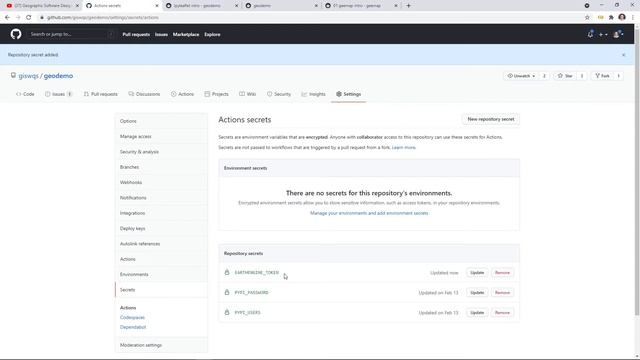The height and width of the screenshot is (360, 640).
Task: Go to the Insights tab
Action: 313,94
